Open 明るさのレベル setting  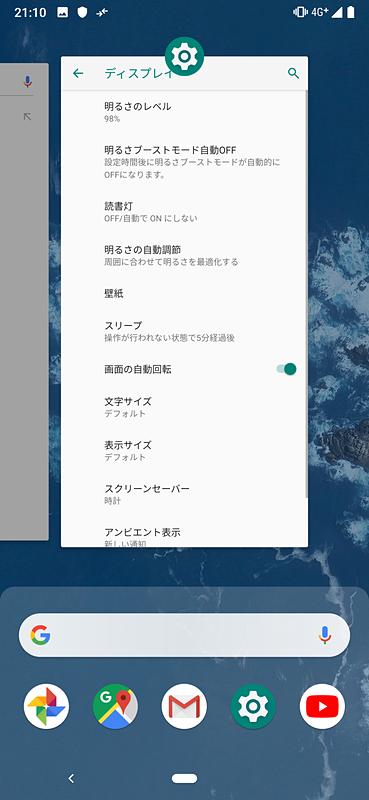click(x=184, y=112)
